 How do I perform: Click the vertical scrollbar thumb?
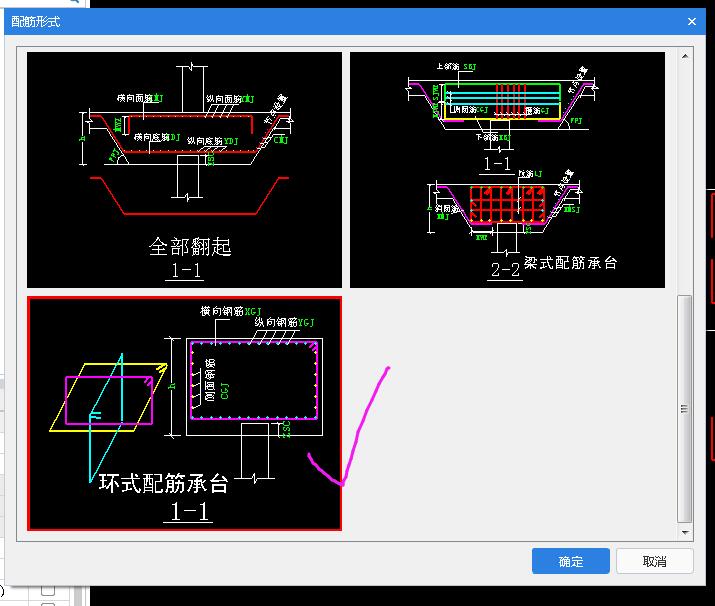684,409
